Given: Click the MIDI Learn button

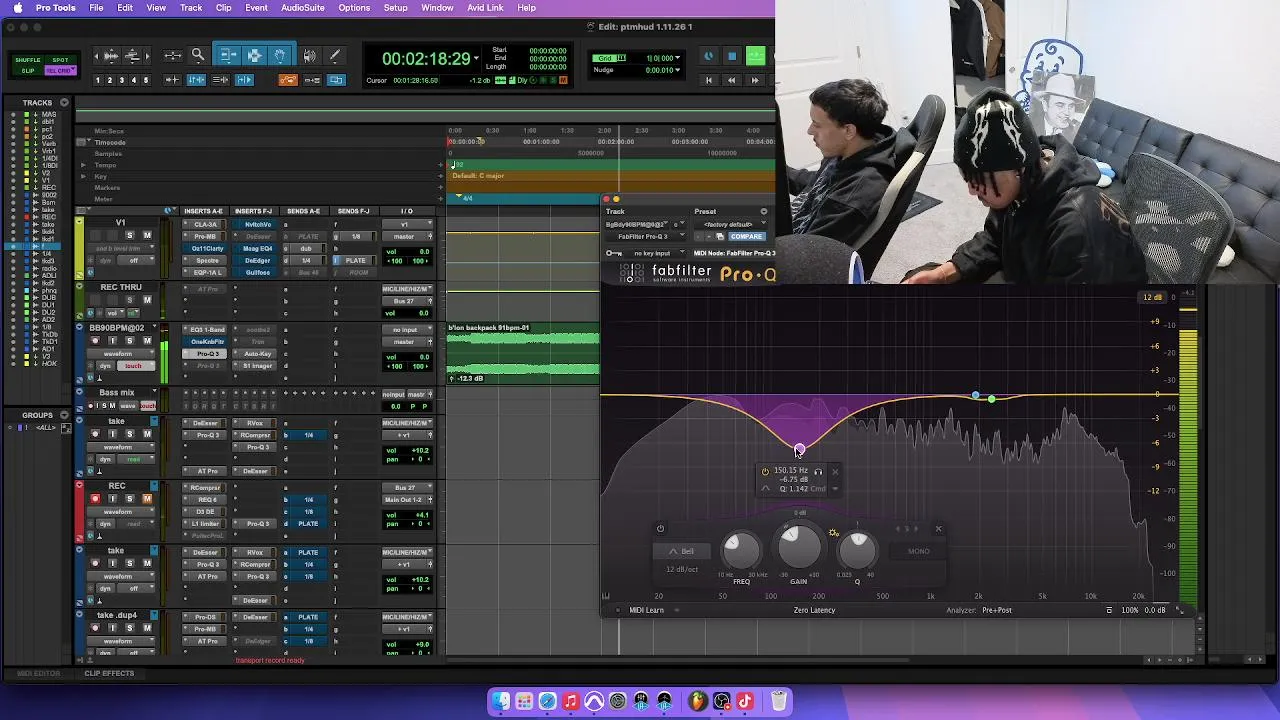Looking at the screenshot, I should 646,610.
